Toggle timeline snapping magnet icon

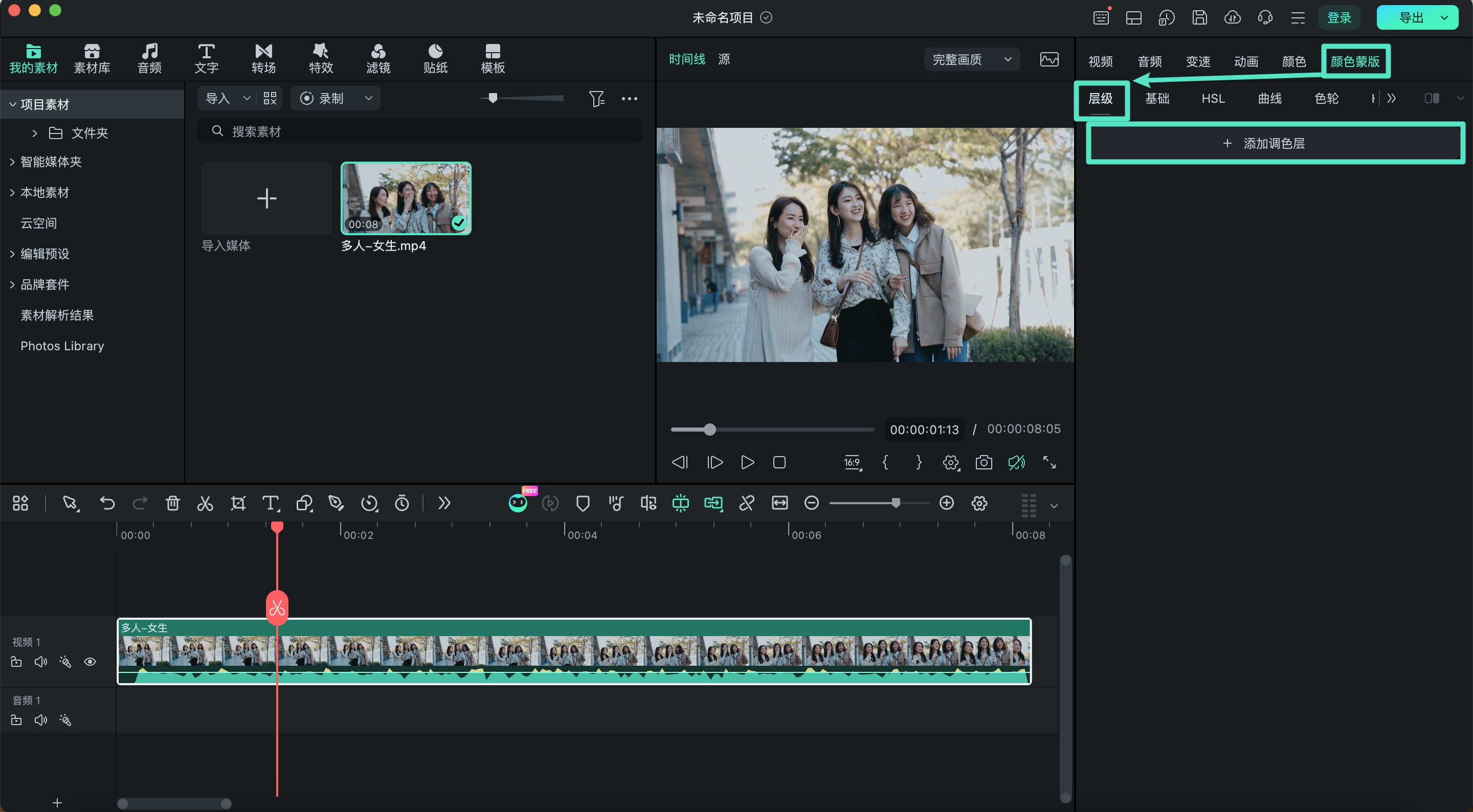[680, 503]
